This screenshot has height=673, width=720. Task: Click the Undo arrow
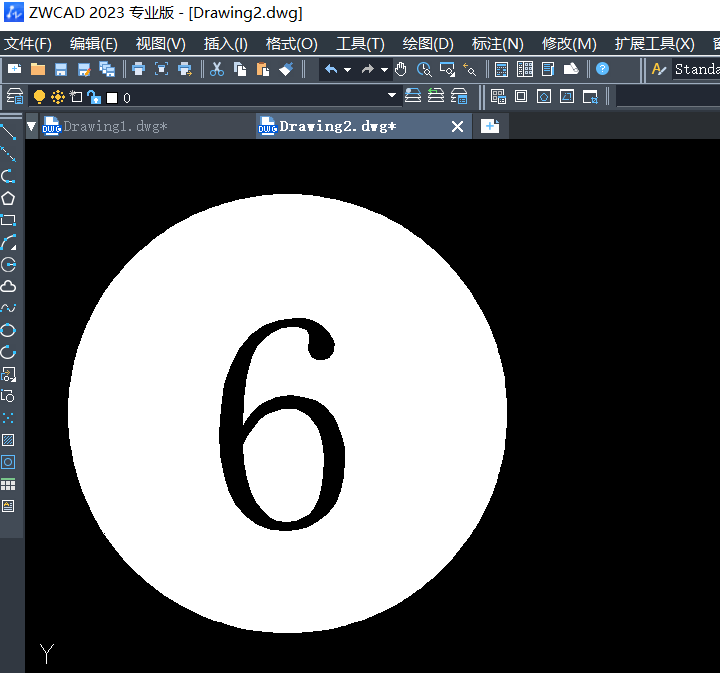tap(331, 69)
